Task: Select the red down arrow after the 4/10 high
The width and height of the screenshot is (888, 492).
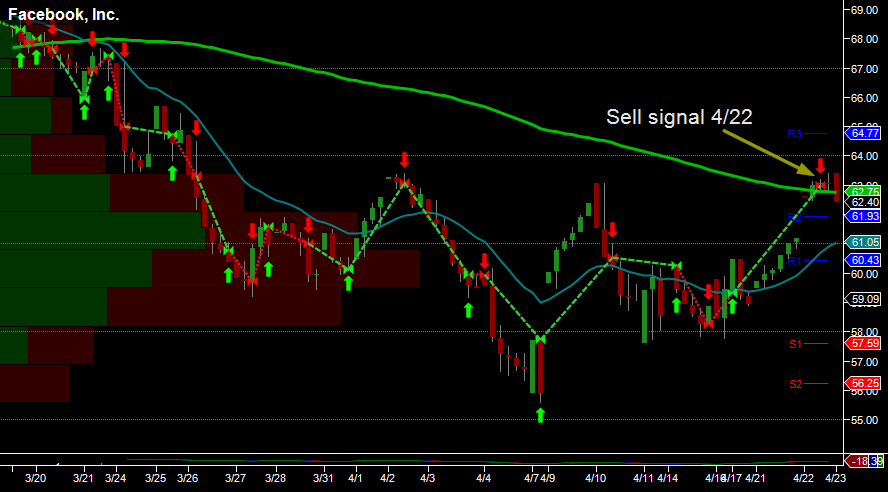Action: tap(612, 230)
